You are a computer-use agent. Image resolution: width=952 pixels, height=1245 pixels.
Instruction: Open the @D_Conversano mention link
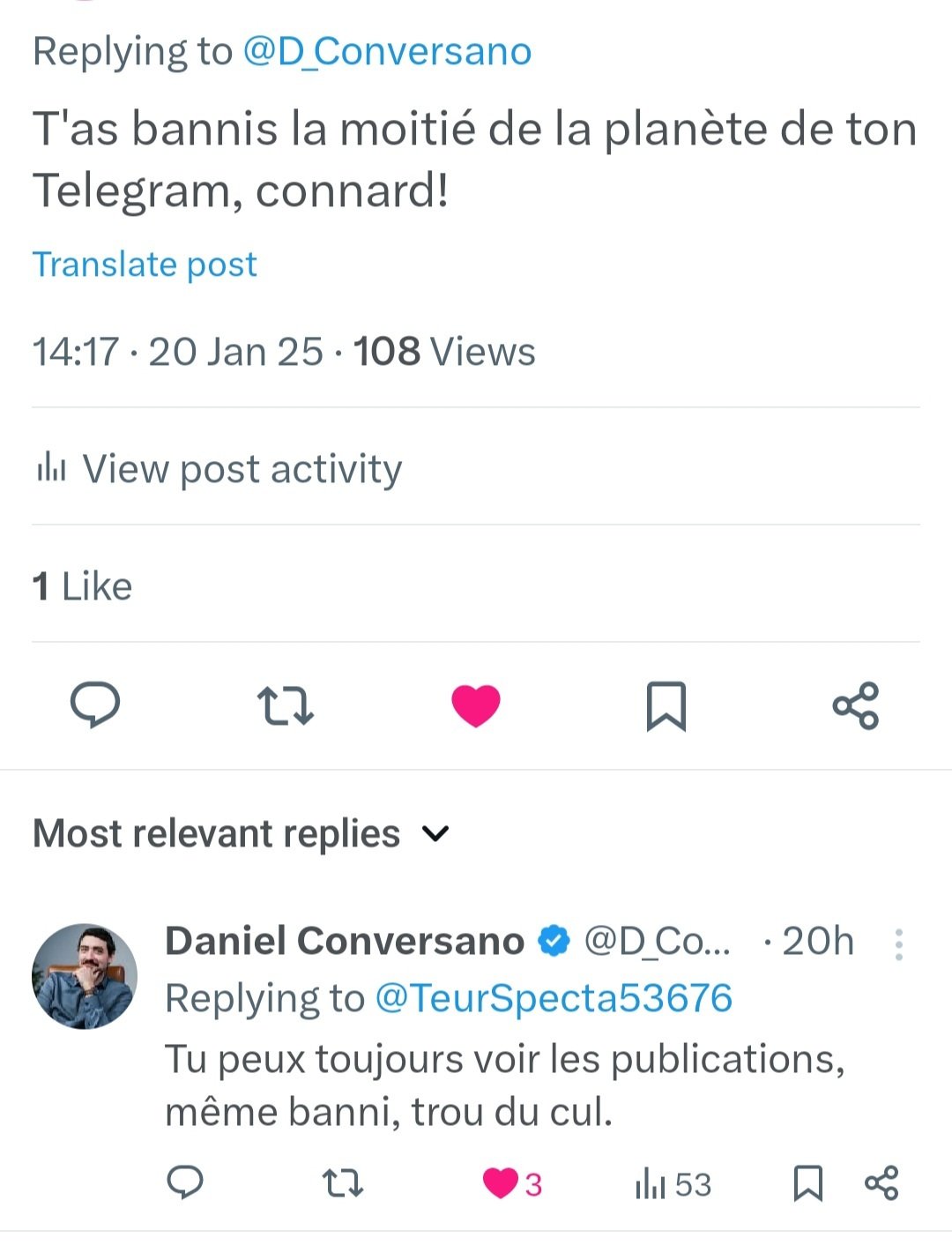[x=387, y=51]
